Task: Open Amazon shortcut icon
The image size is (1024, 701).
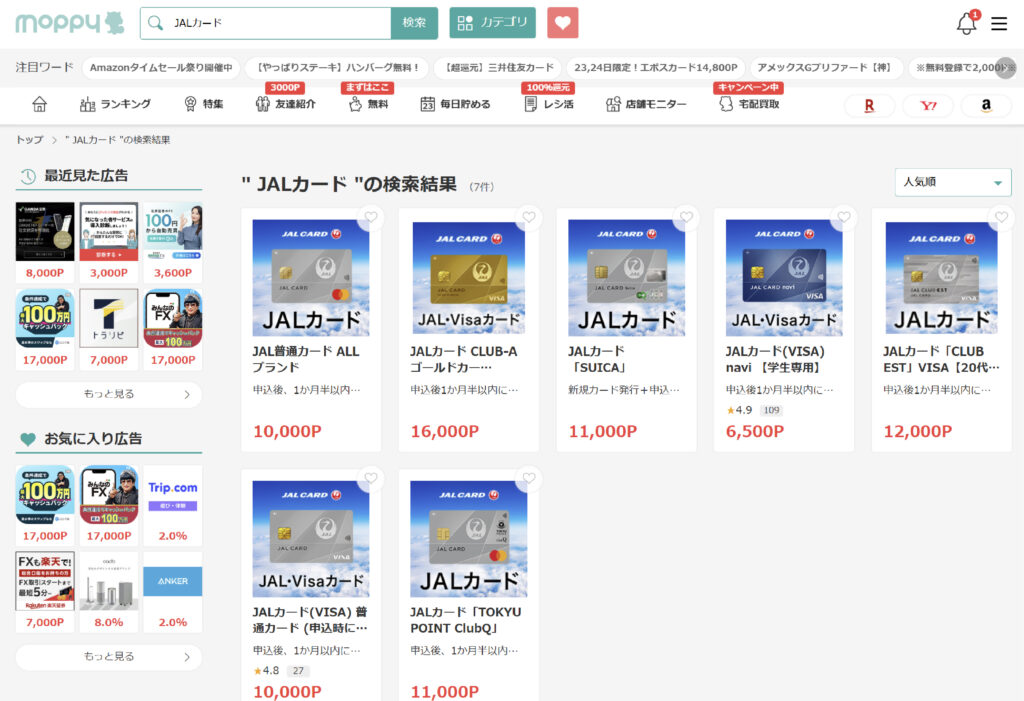Action: [986, 105]
